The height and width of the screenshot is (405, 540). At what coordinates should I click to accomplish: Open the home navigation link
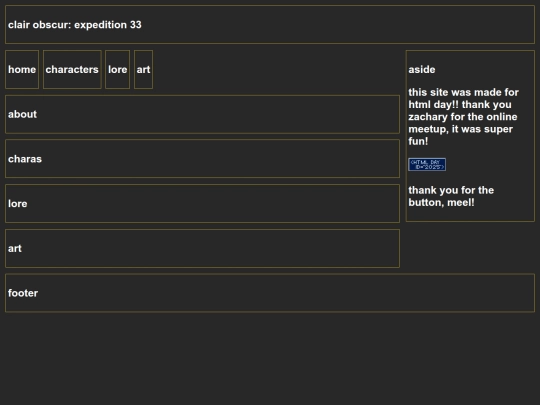(x=22, y=70)
